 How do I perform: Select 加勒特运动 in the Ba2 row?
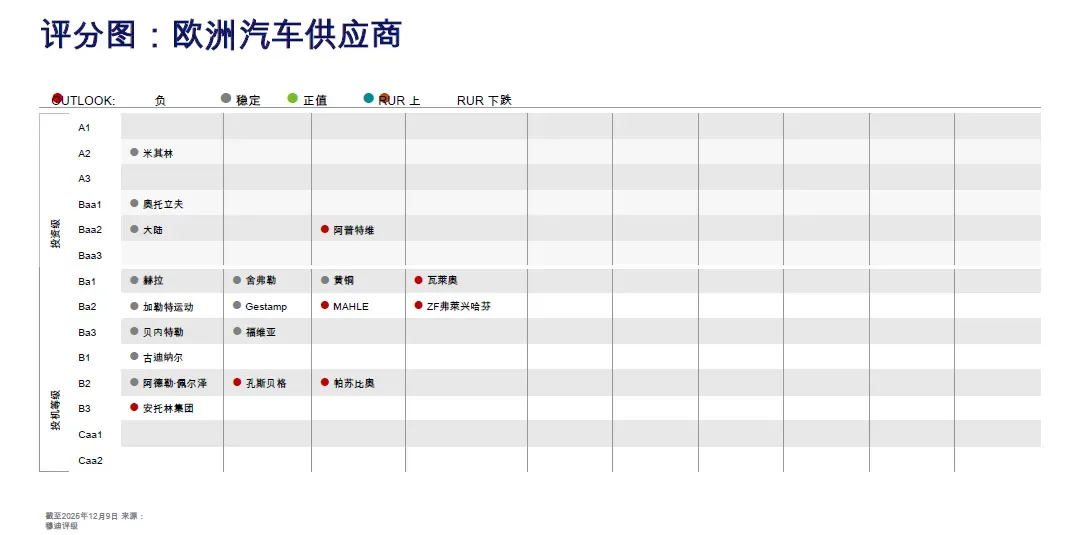tap(168, 307)
